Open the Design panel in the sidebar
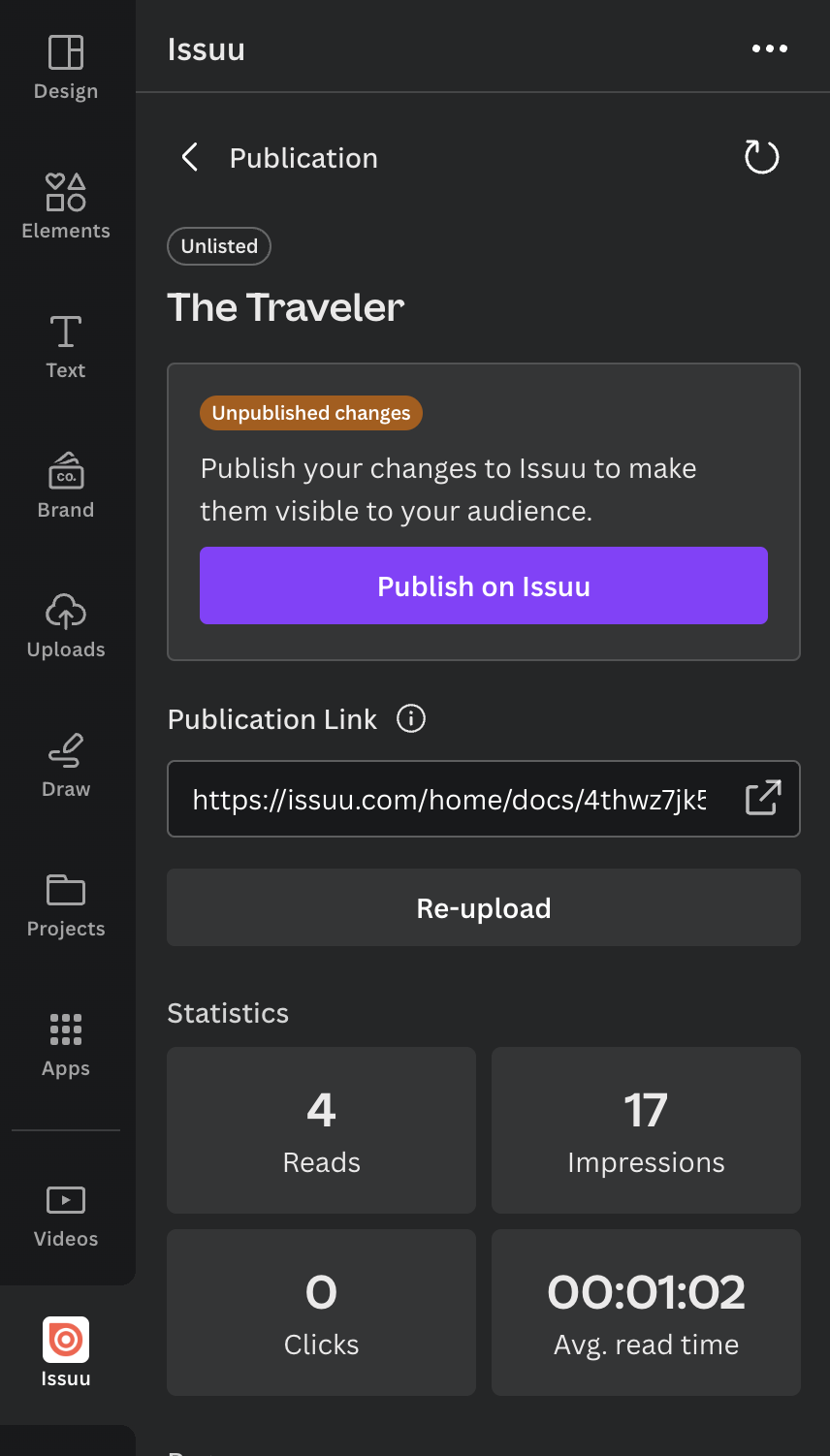The height and width of the screenshot is (1456, 830). pyautogui.click(x=65, y=66)
